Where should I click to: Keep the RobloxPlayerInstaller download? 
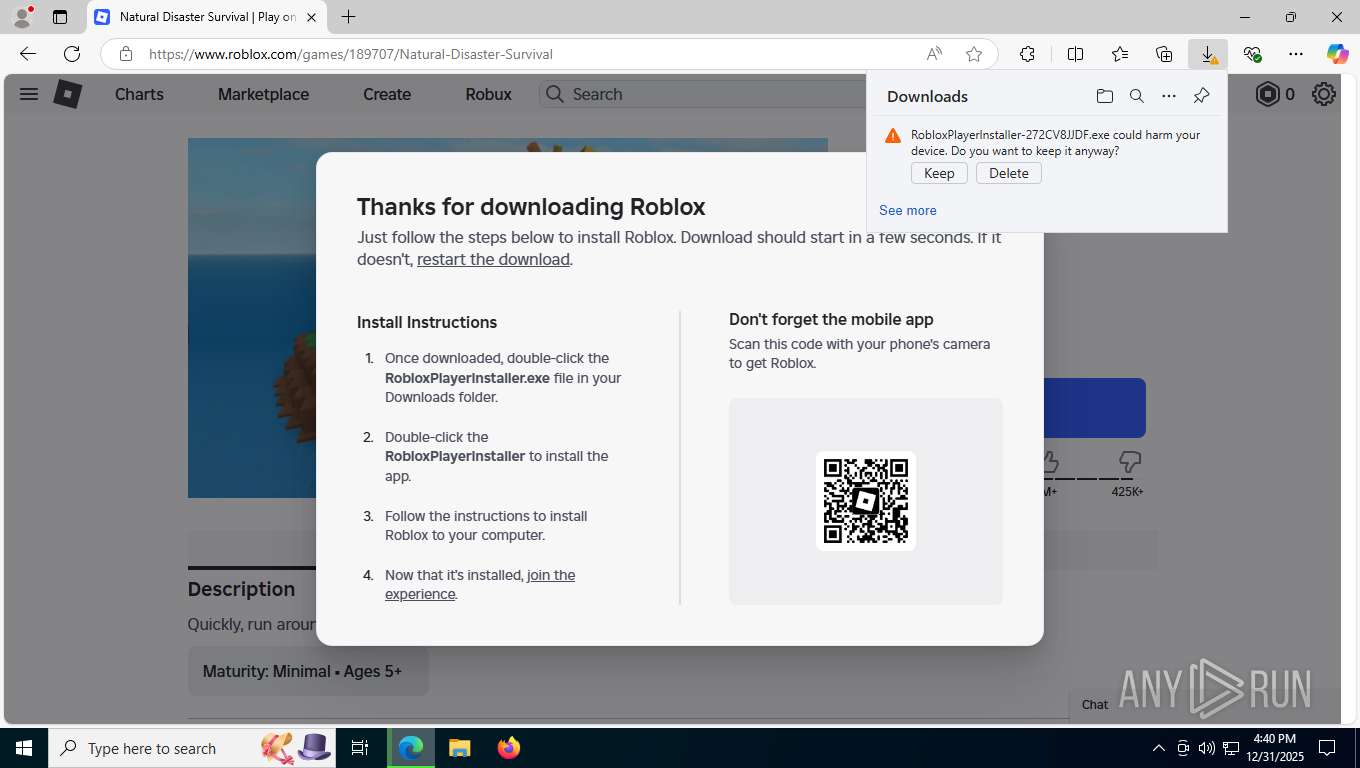939,173
